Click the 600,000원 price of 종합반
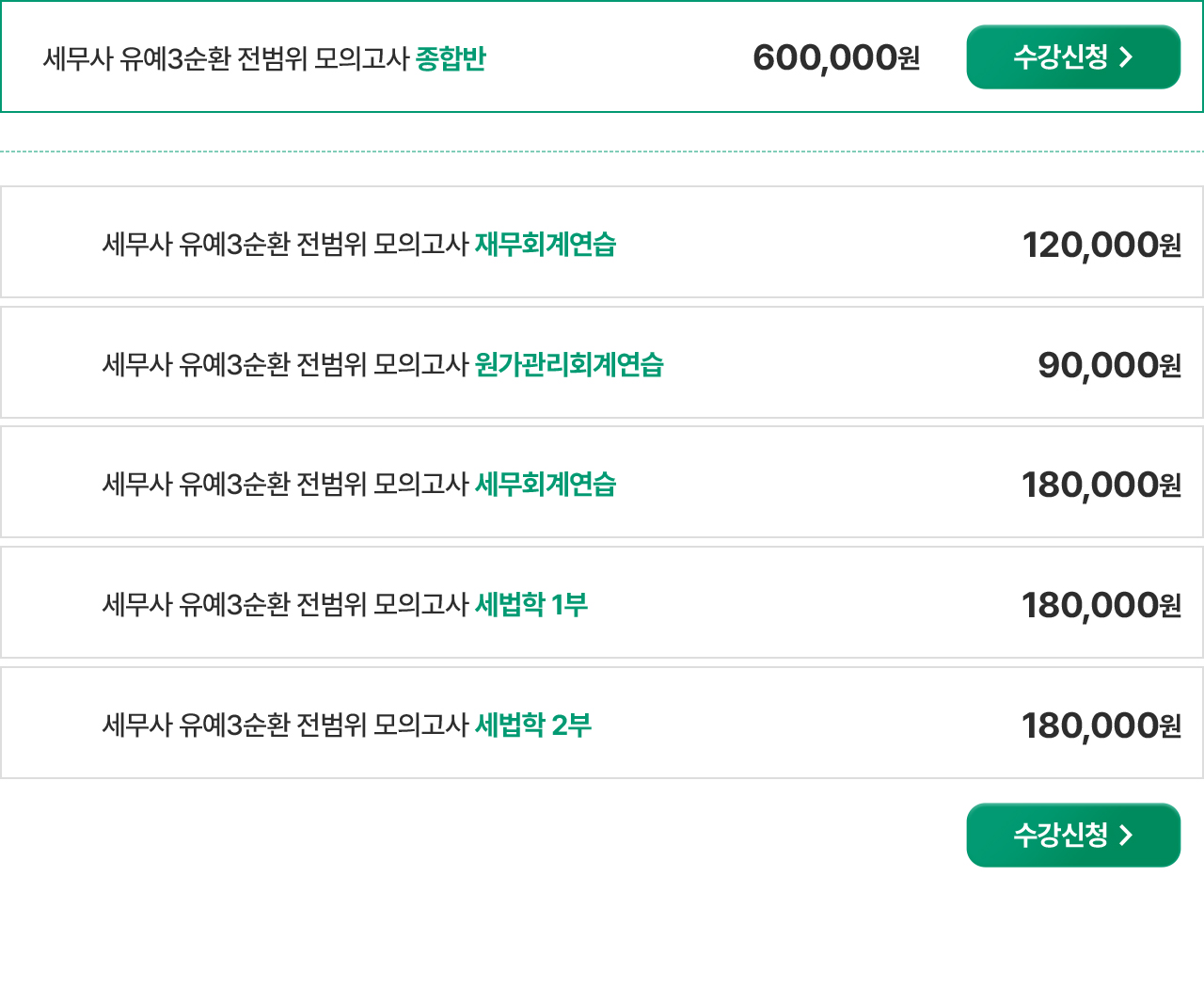This screenshot has width=1204, height=988. tap(836, 58)
